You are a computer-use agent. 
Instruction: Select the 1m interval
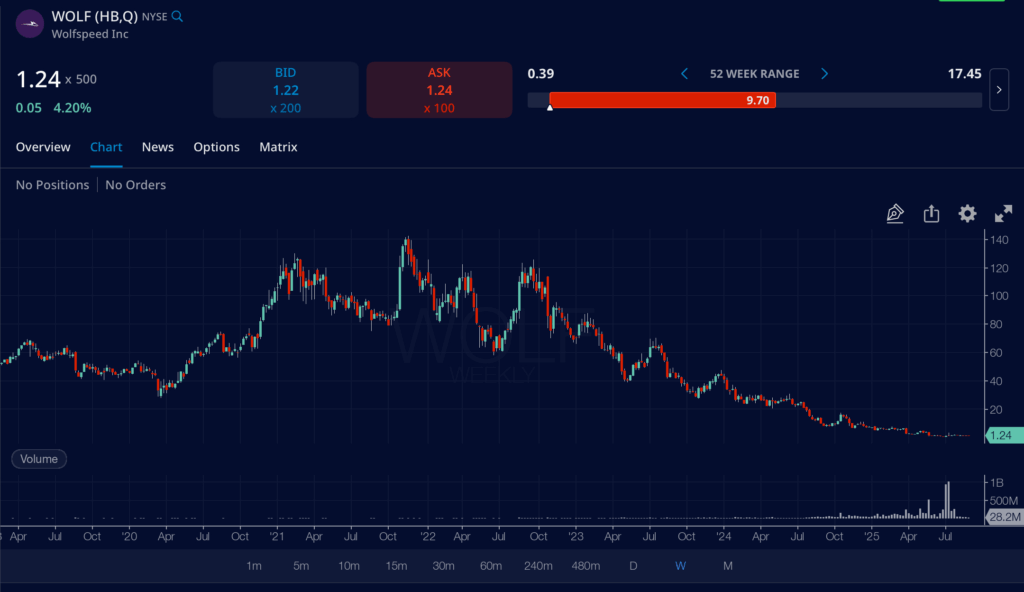point(254,565)
